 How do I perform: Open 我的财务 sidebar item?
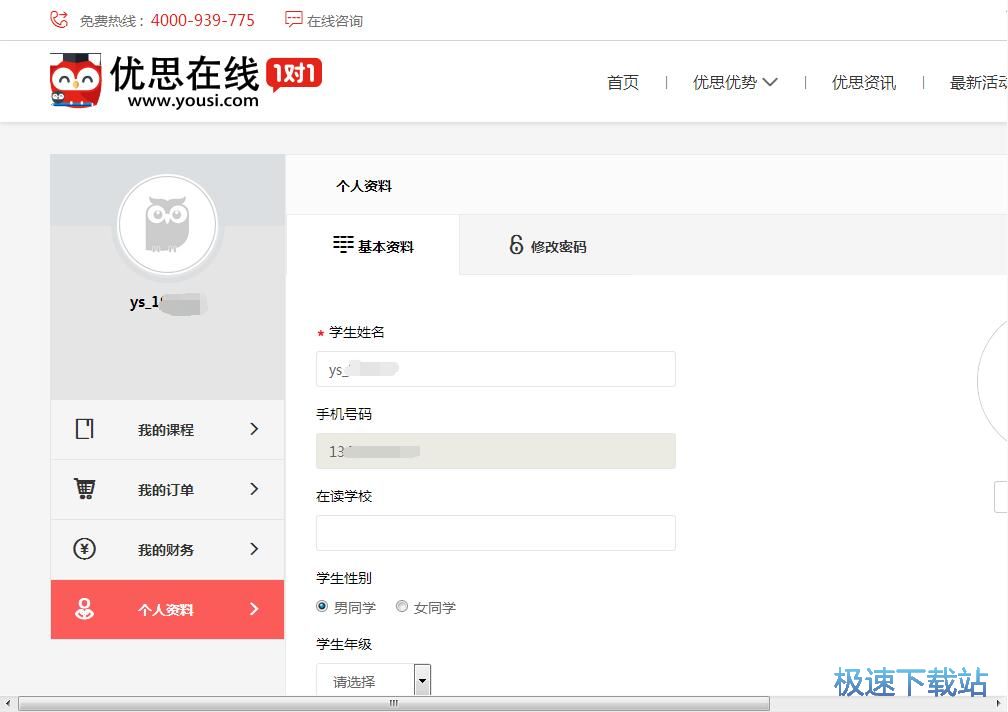[x=167, y=549]
